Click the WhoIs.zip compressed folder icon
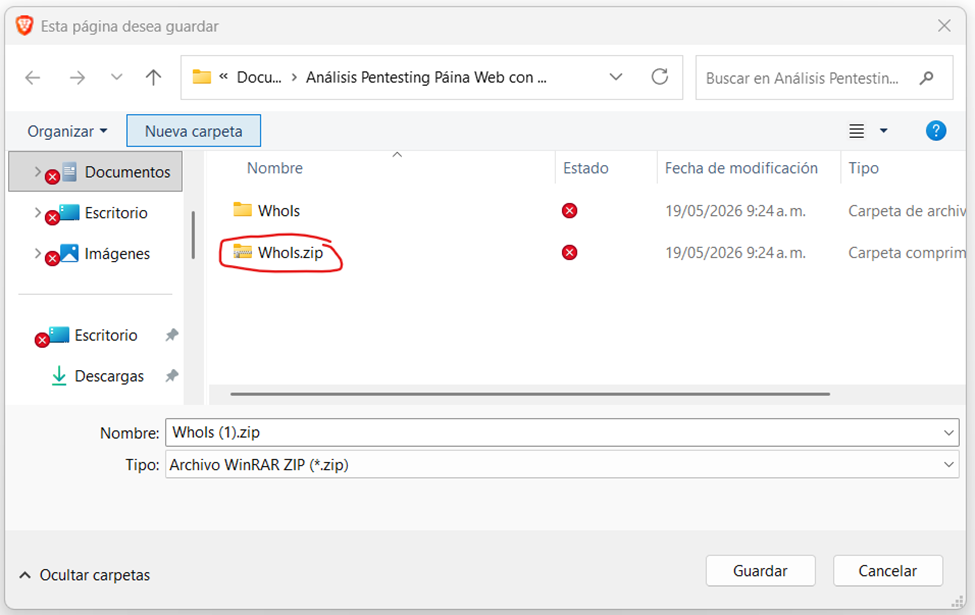975x615 pixels. (243, 251)
